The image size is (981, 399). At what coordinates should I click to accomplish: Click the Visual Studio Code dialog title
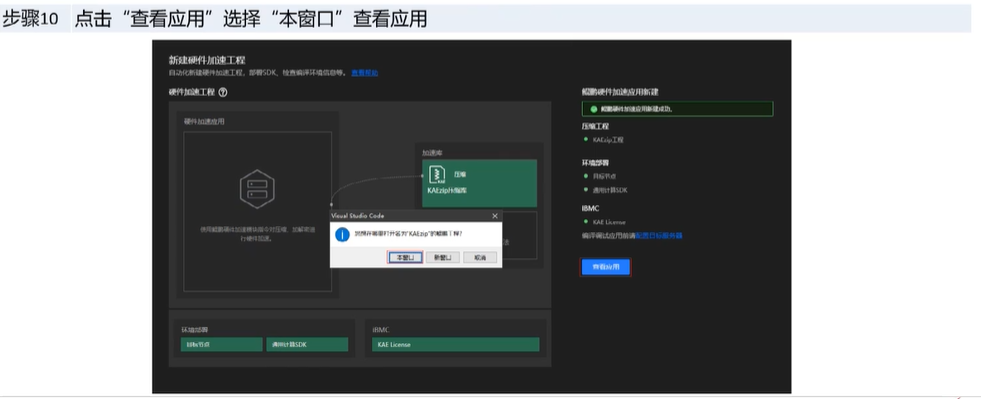[x=358, y=216]
